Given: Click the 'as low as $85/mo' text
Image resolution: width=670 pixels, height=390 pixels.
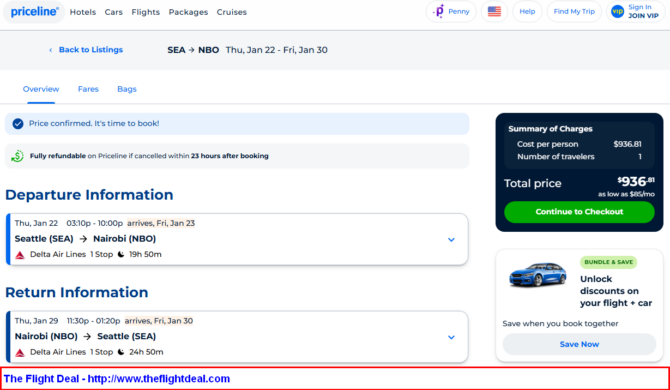Looking at the screenshot, I should (626, 194).
